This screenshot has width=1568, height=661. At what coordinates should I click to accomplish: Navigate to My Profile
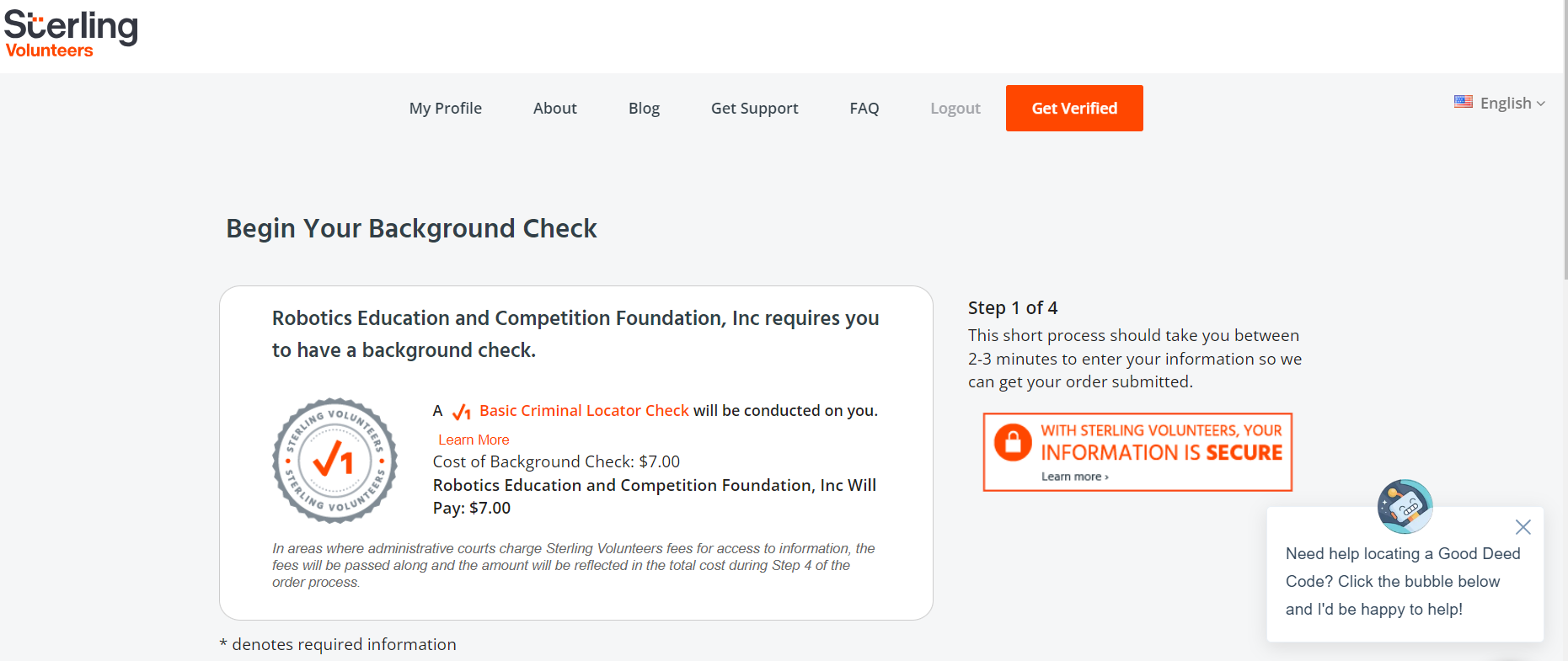(445, 108)
